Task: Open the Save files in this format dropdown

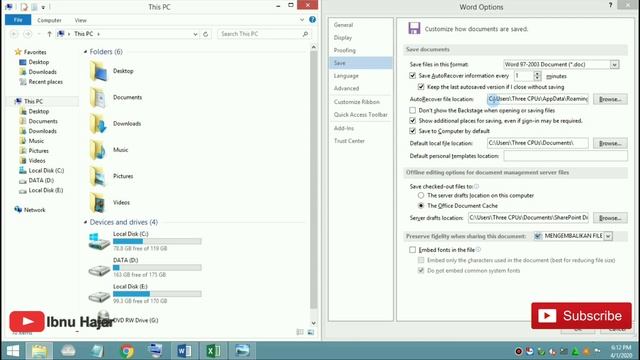Action: coord(614,64)
